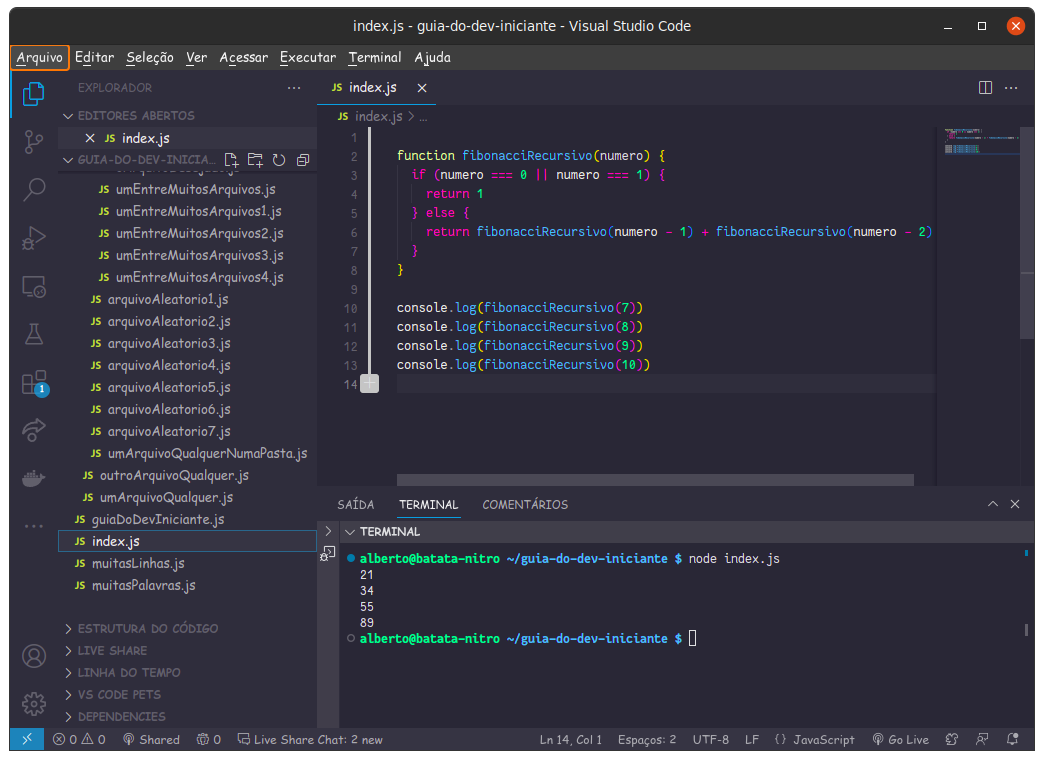Open the Extensions view
The width and height of the screenshot is (1044, 760).
(x=33, y=384)
